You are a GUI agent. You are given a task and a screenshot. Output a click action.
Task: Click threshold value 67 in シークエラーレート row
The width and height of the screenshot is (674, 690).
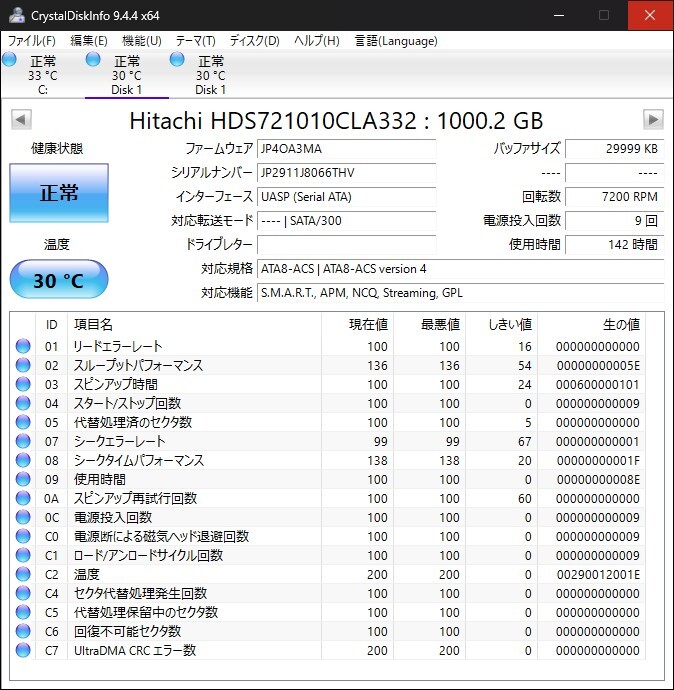(x=524, y=441)
